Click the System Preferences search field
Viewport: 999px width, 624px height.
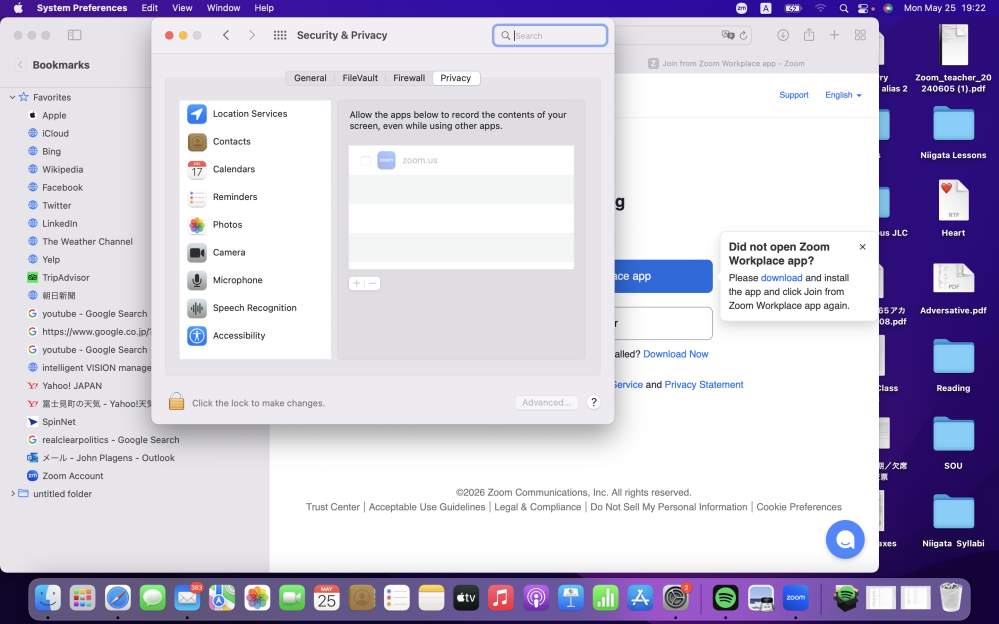click(550, 36)
